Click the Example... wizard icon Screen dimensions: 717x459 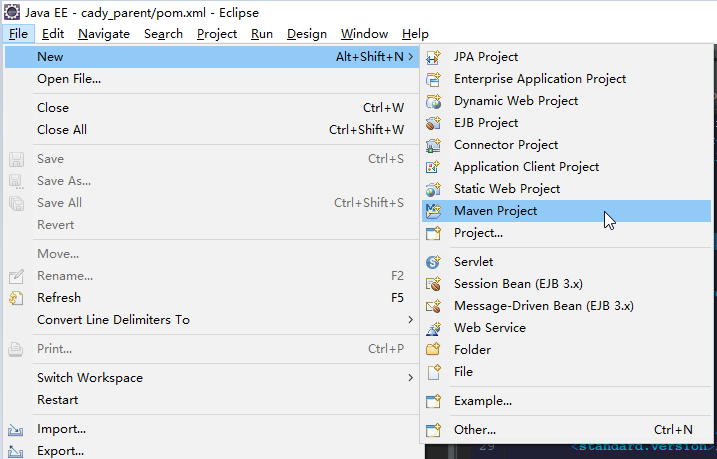(x=433, y=401)
